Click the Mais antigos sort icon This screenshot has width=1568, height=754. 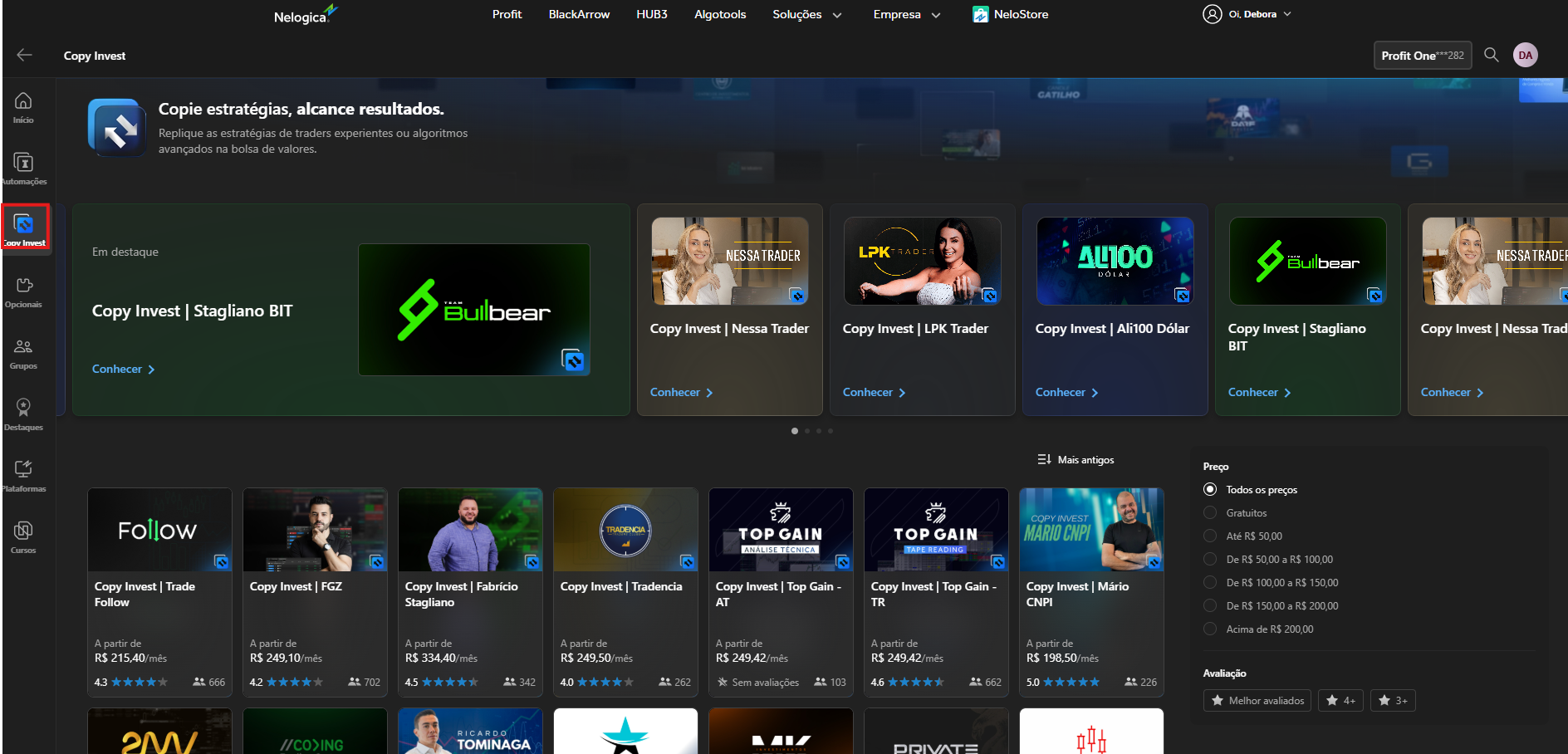(x=1045, y=459)
